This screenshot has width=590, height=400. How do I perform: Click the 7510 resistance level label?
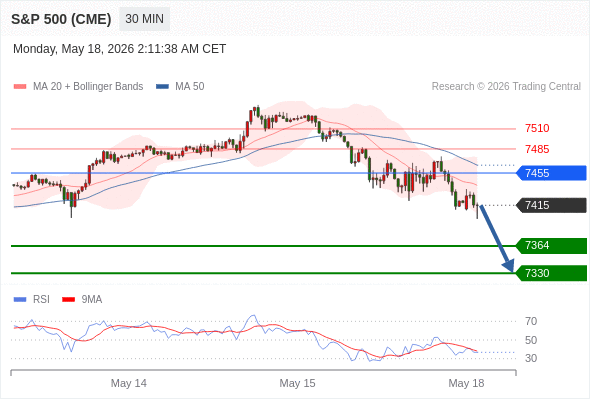537,128
